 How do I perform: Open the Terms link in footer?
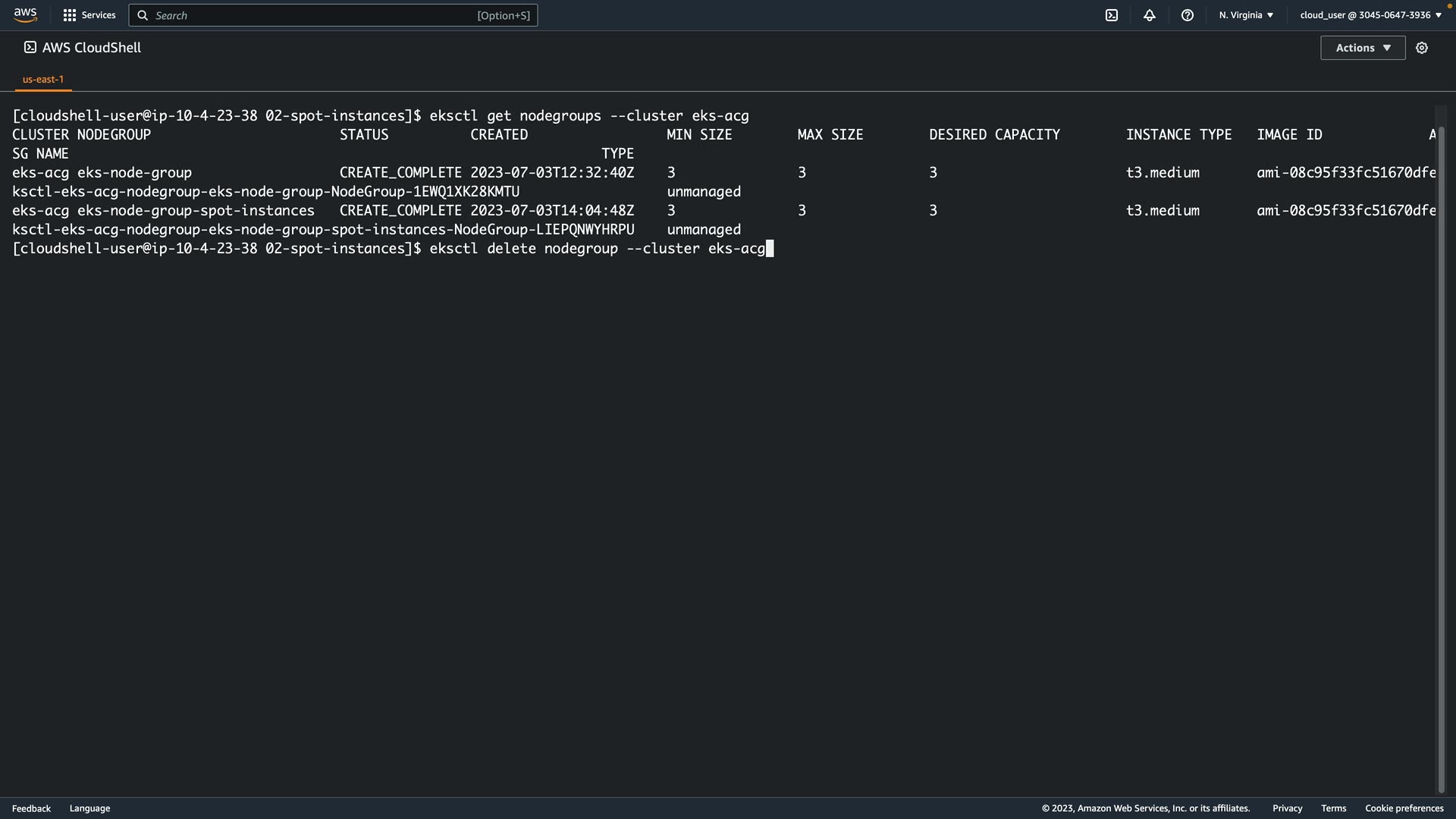1333,808
